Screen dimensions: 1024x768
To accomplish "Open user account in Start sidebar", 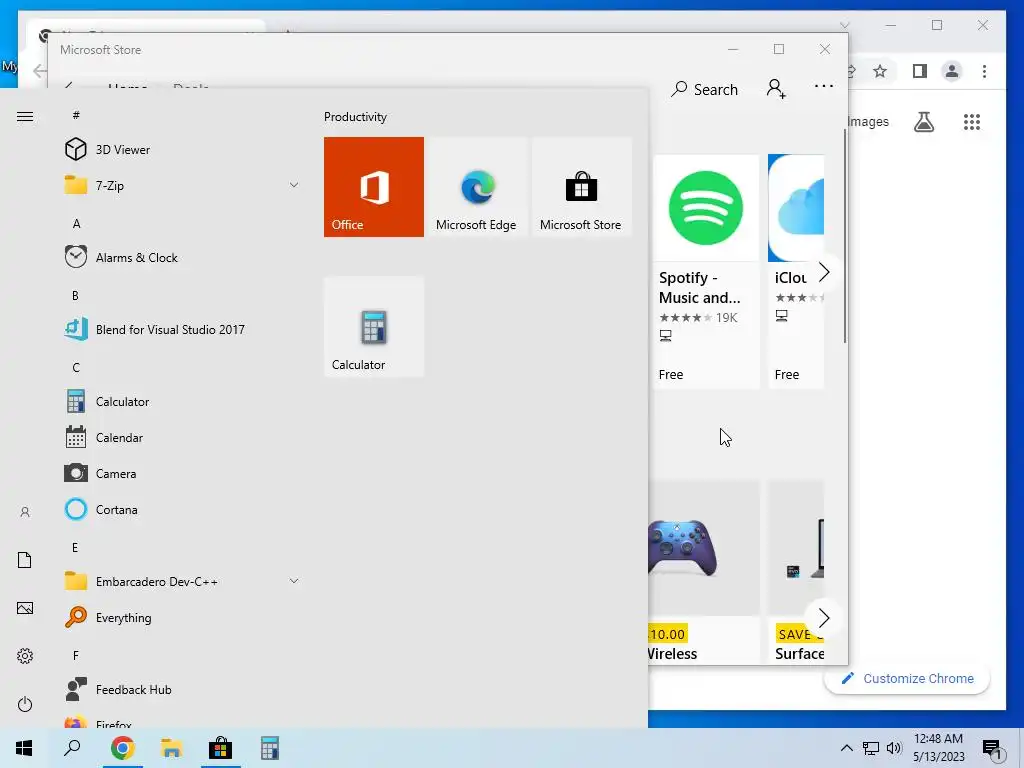I will (x=25, y=512).
